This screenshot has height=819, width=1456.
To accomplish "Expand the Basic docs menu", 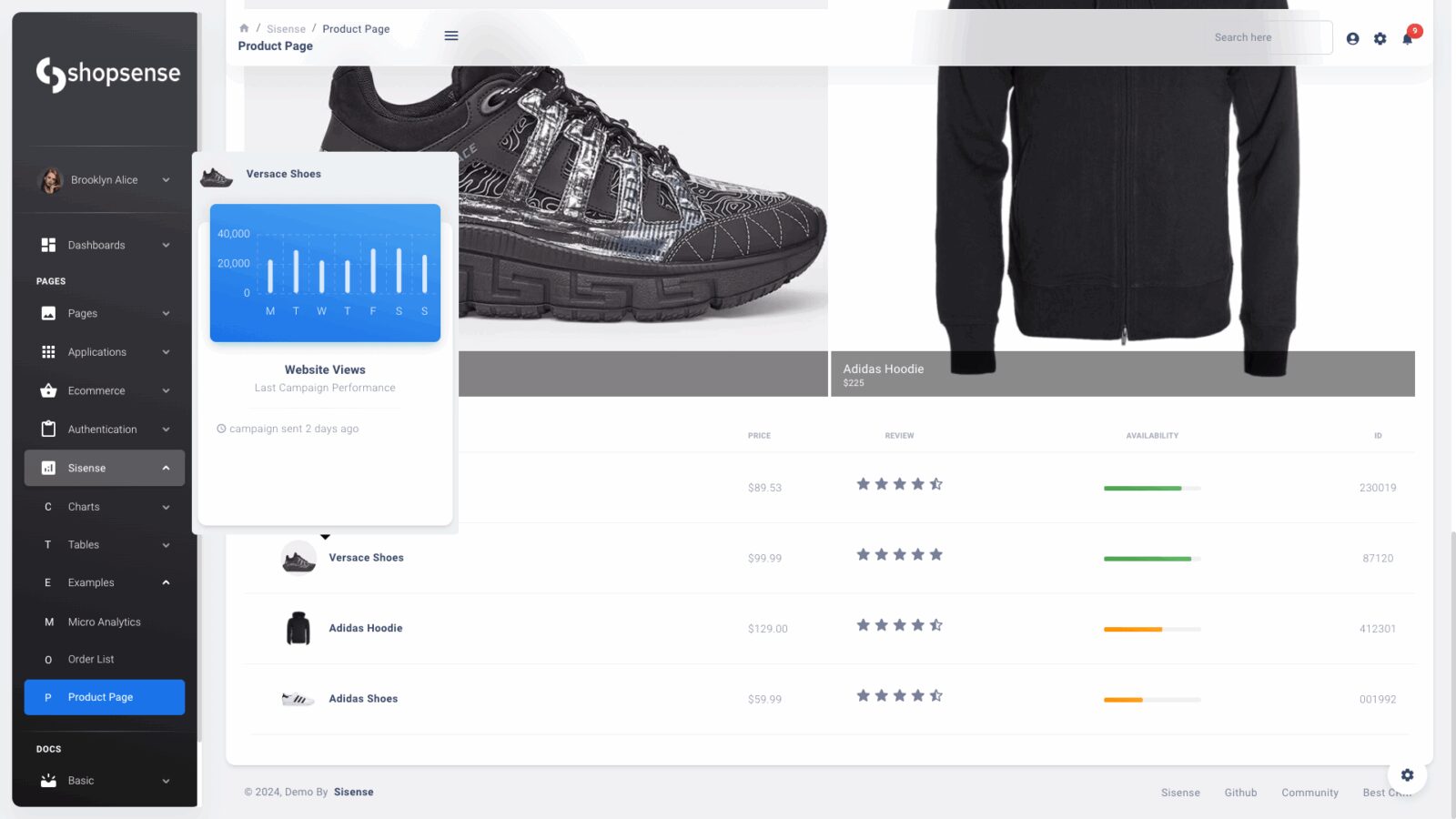I will [x=166, y=781].
